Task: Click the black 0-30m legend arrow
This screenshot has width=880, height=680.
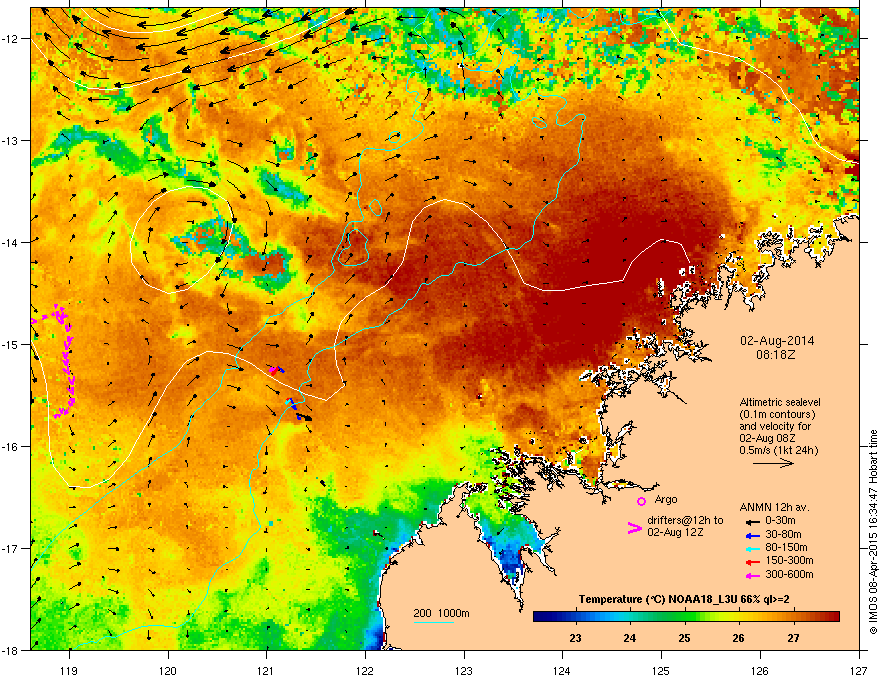Action: pos(752,522)
